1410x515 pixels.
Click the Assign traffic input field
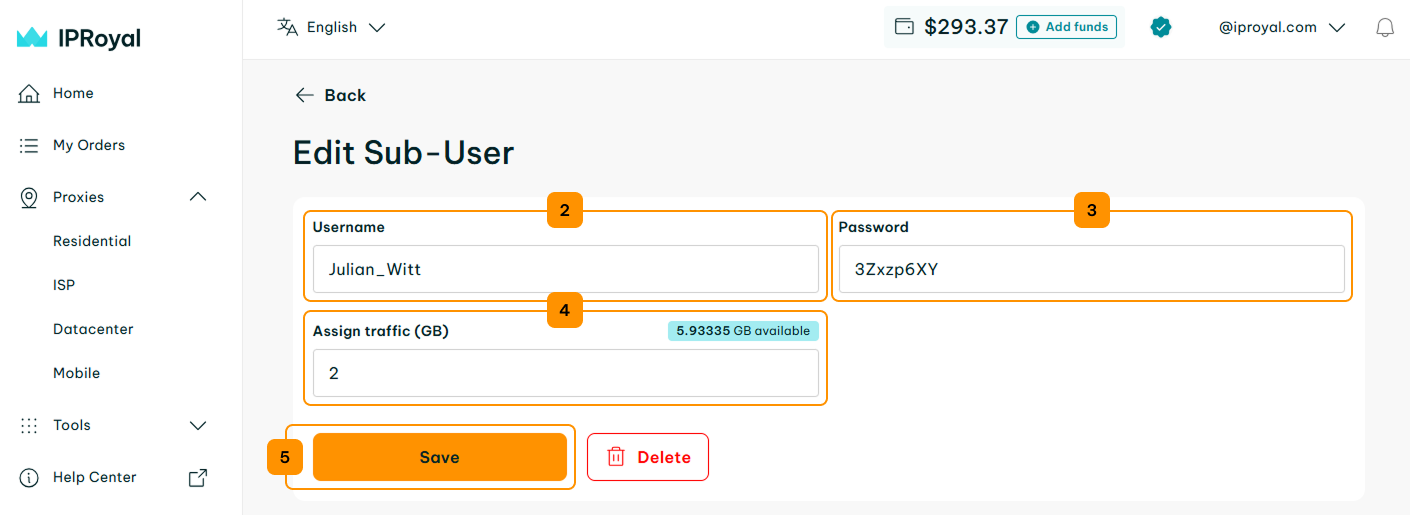click(x=566, y=373)
